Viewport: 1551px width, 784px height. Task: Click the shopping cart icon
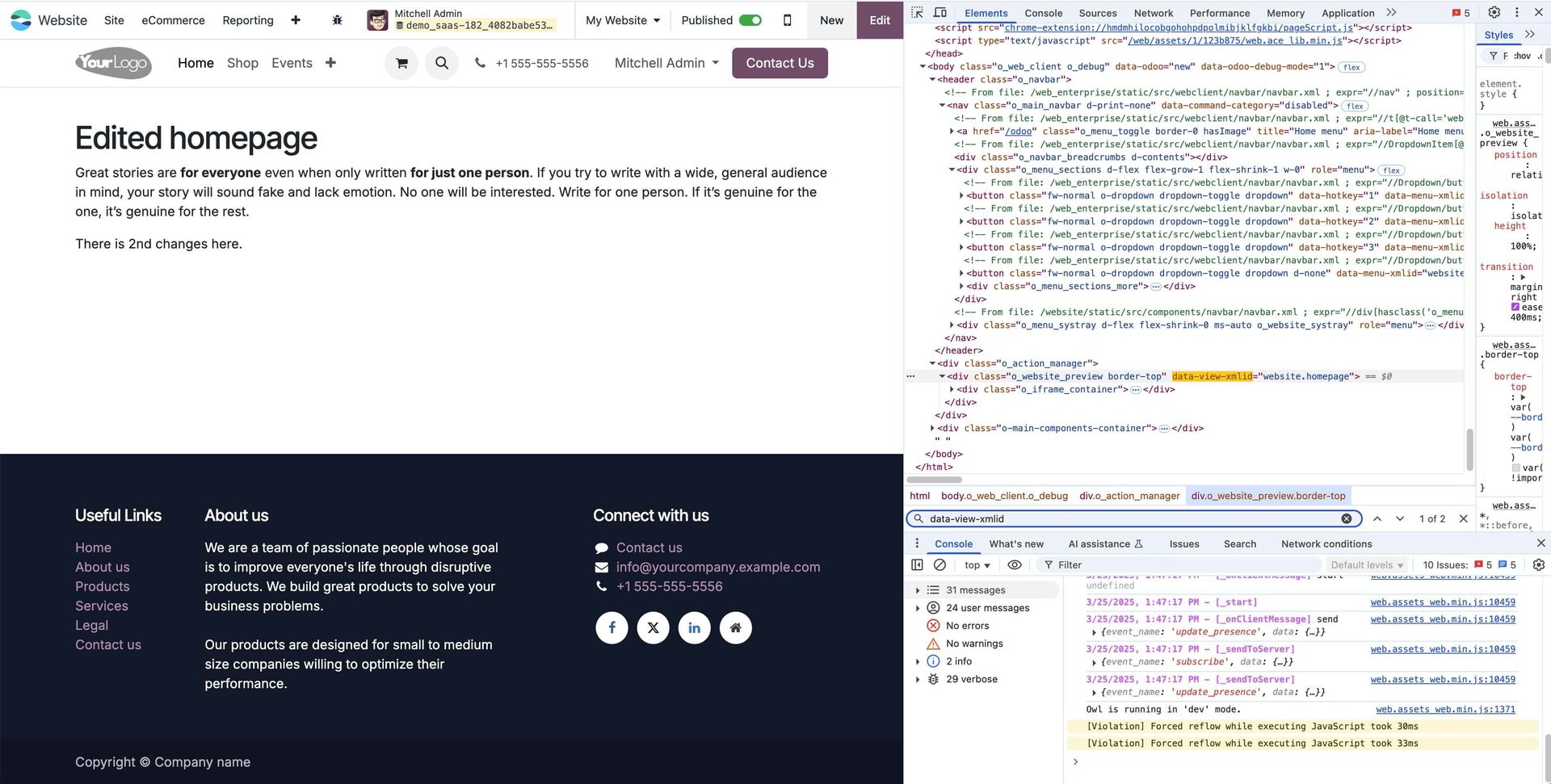(x=401, y=63)
